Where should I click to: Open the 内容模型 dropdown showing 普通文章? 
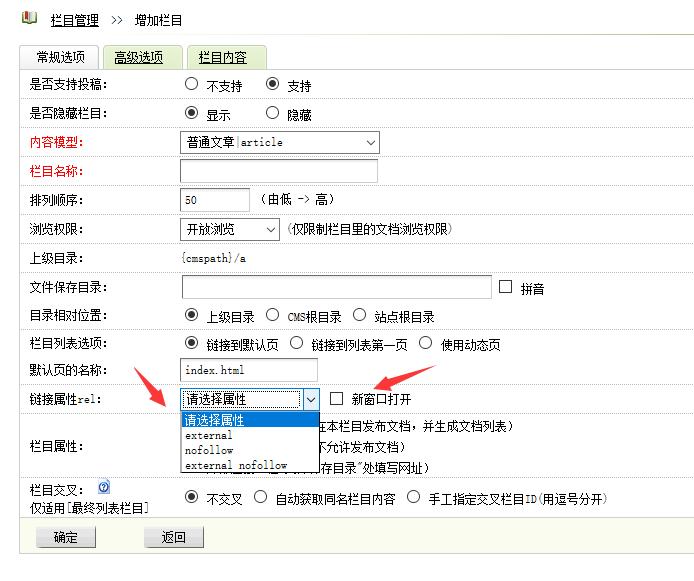click(280, 142)
